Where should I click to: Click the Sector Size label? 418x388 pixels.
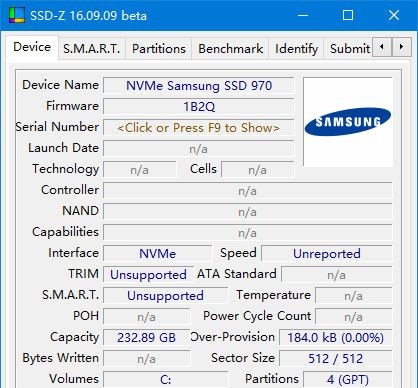click(243, 358)
